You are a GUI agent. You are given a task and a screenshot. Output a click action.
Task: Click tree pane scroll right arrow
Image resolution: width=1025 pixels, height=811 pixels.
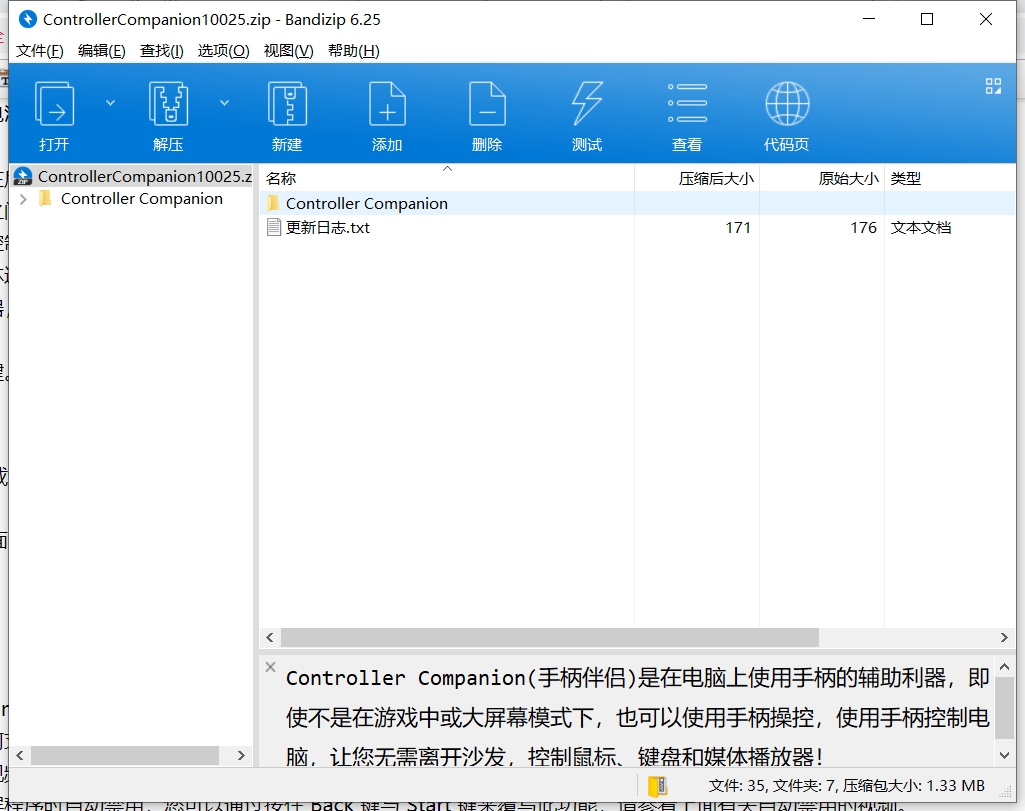(x=241, y=755)
